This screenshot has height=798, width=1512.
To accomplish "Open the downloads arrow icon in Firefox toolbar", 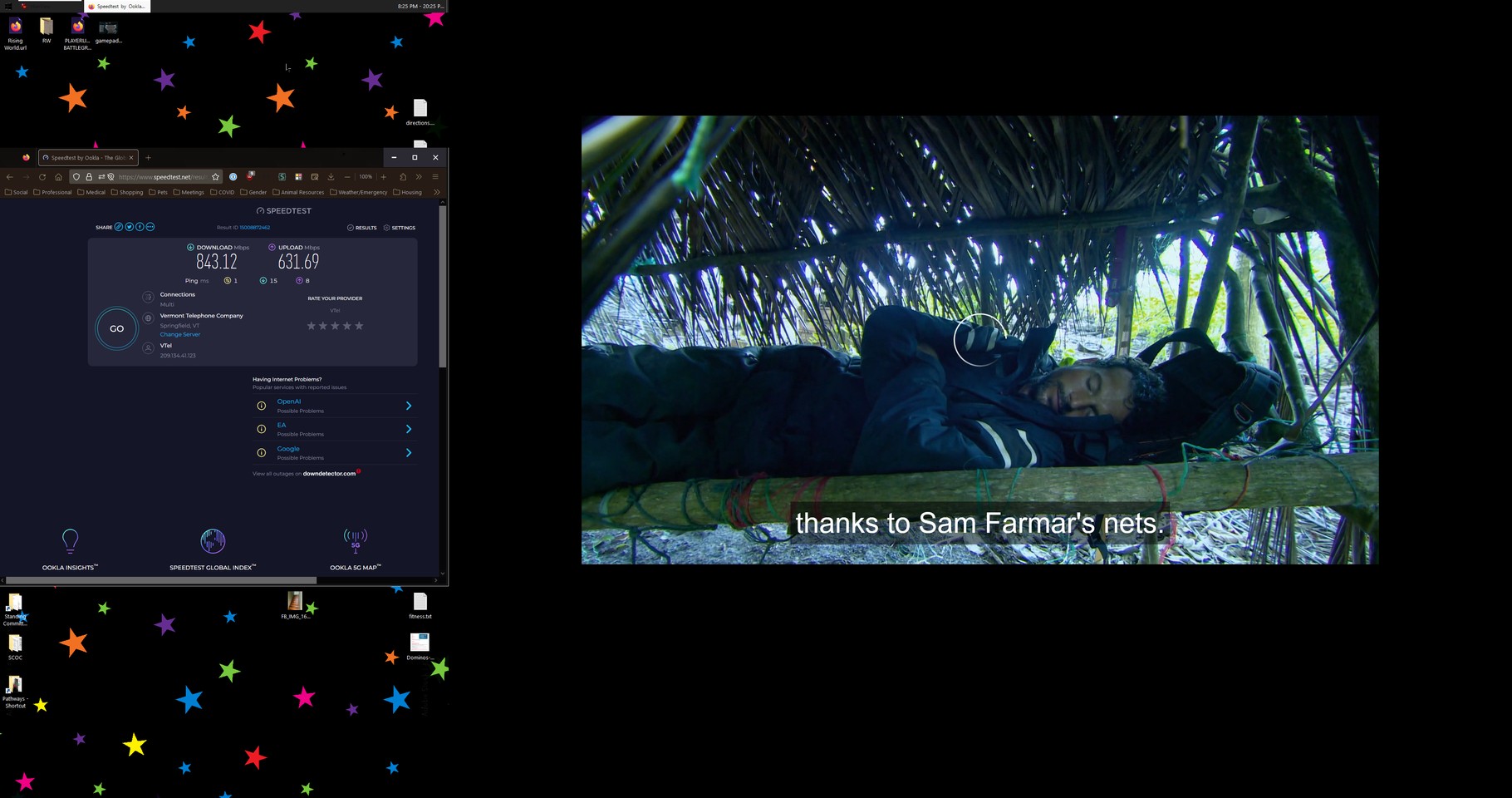I will 331,176.
